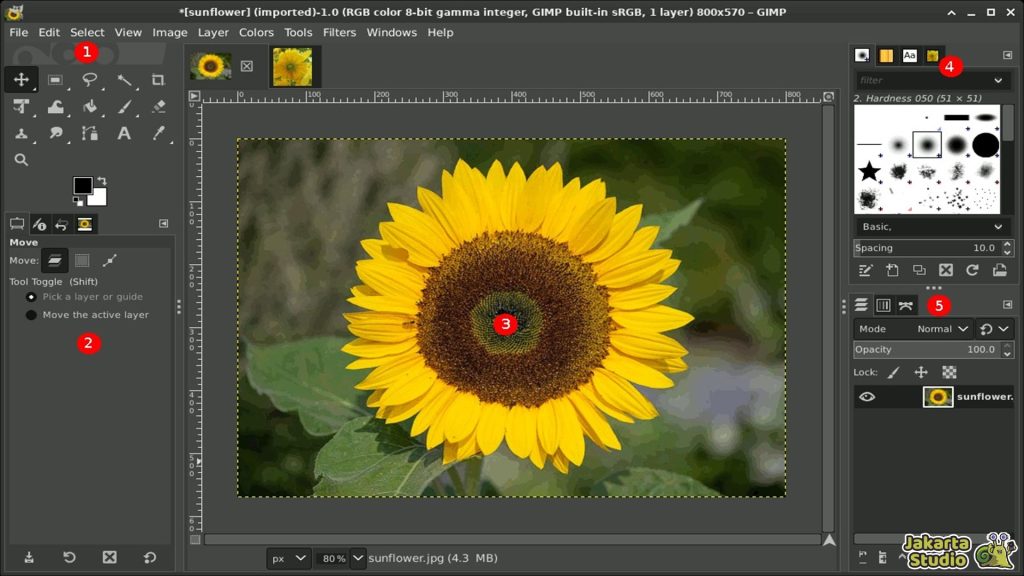
Task: Reset tool options to default values
Action: coord(149,557)
